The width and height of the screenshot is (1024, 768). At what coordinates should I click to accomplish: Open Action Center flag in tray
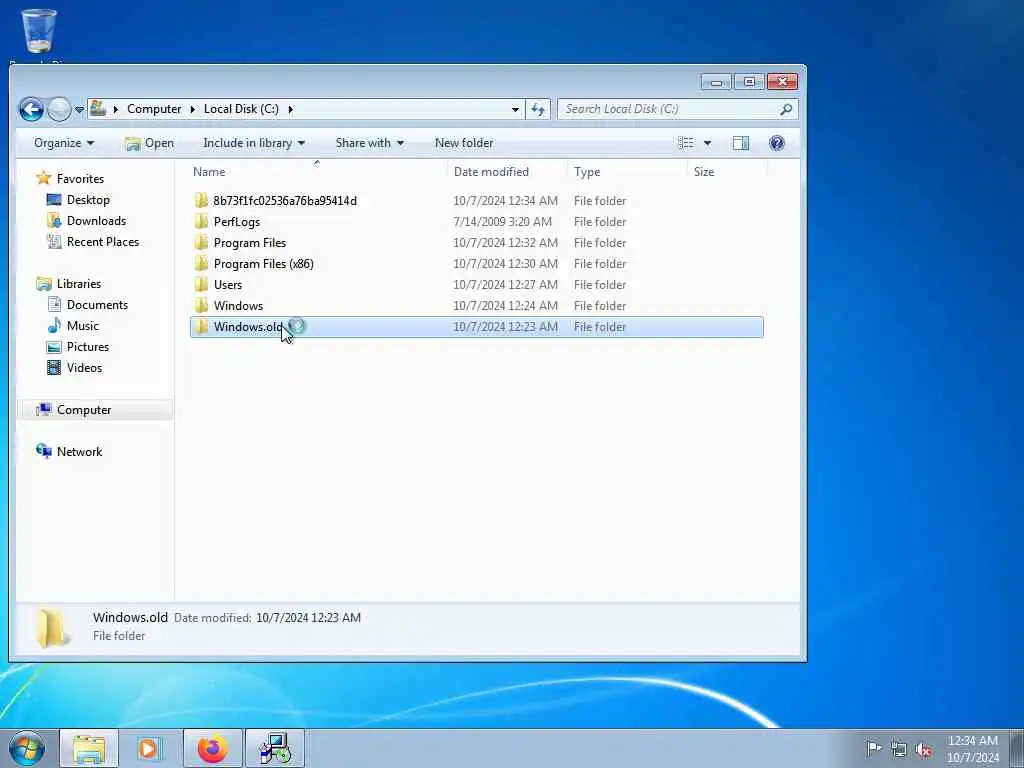click(873, 749)
